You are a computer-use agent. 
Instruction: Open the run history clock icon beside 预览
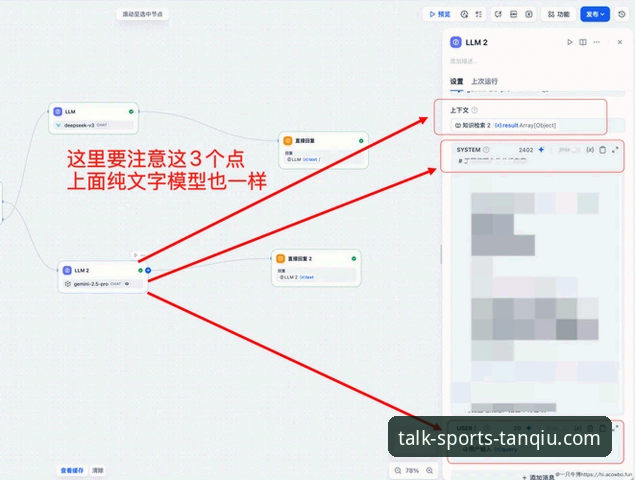(464, 14)
